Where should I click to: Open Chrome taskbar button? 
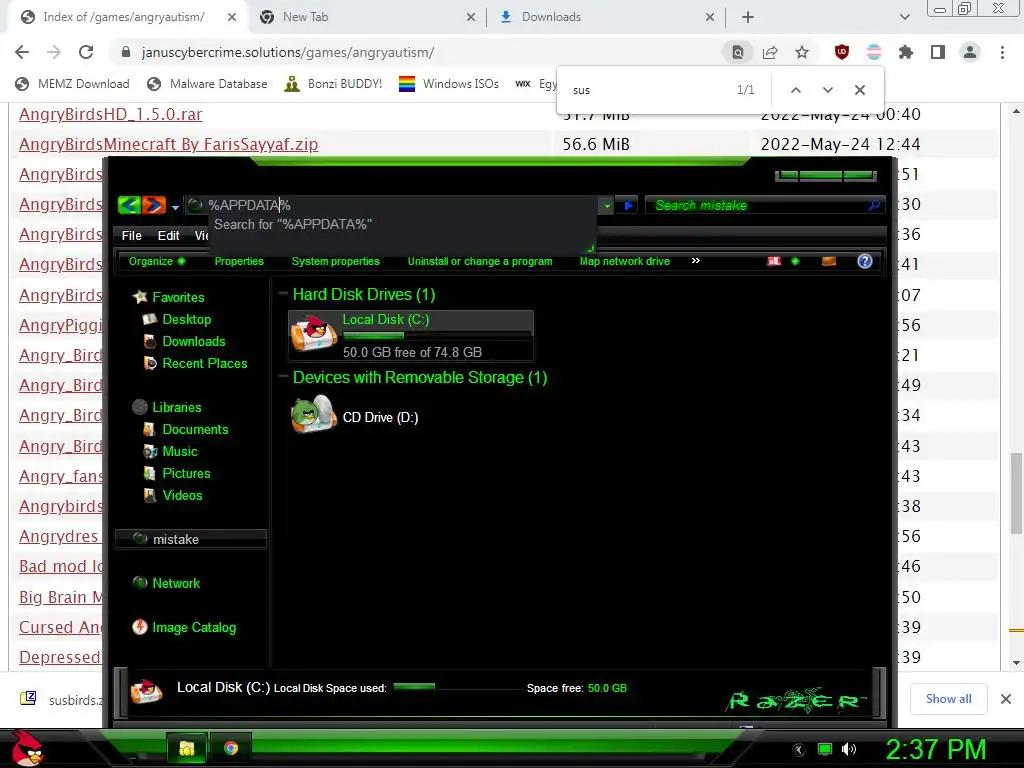[x=231, y=748]
